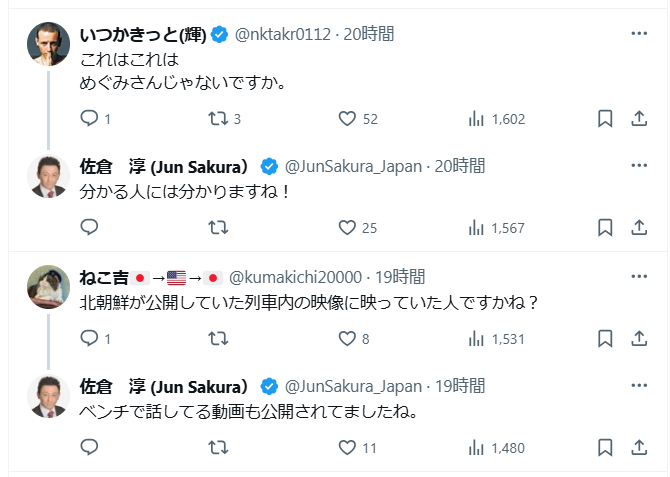This screenshot has height=477, width=670.
Task: Reply to the ねこ吉 tweet
Action: click(89, 338)
